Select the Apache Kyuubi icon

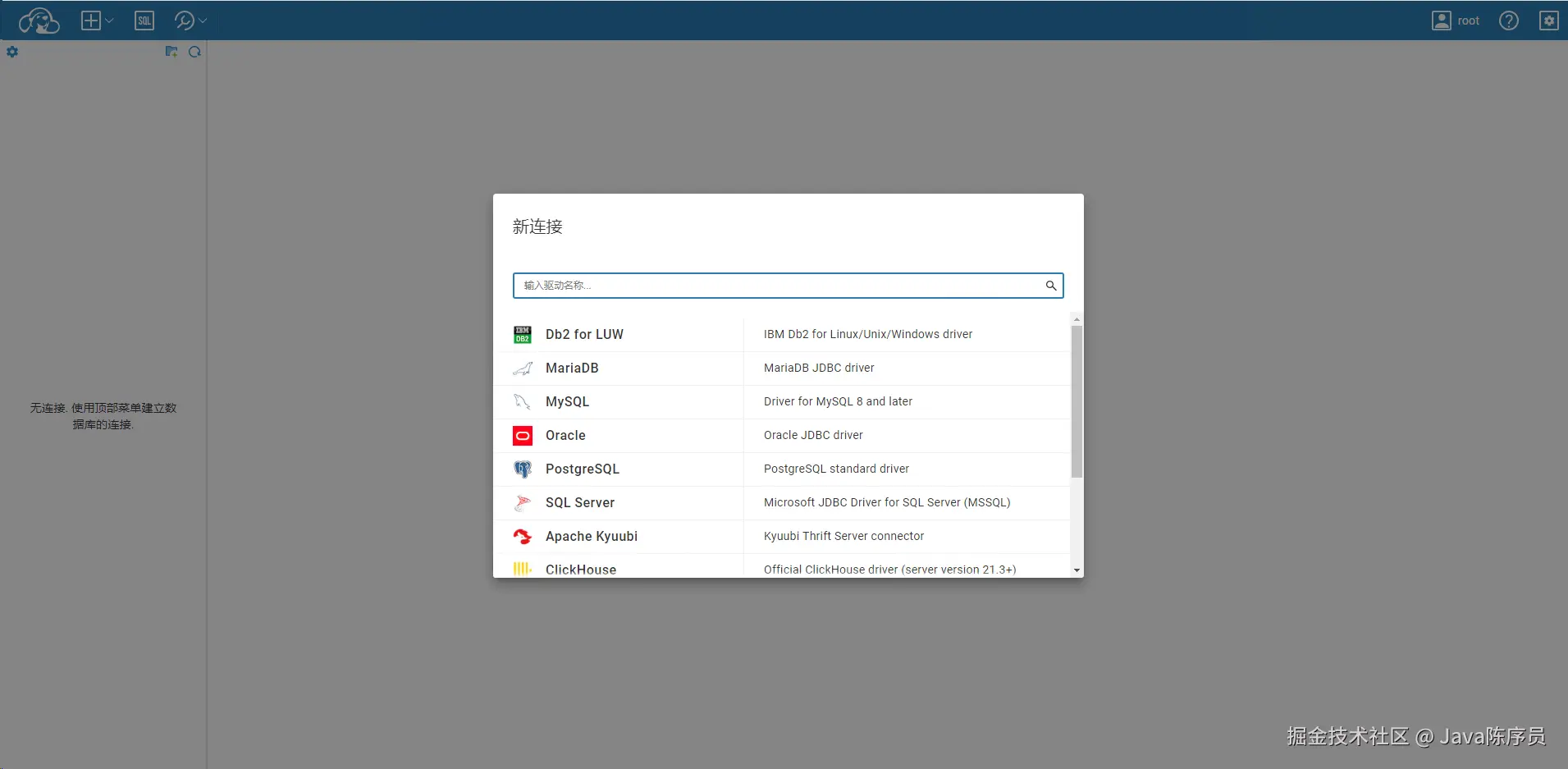click(x=523, y=536)
